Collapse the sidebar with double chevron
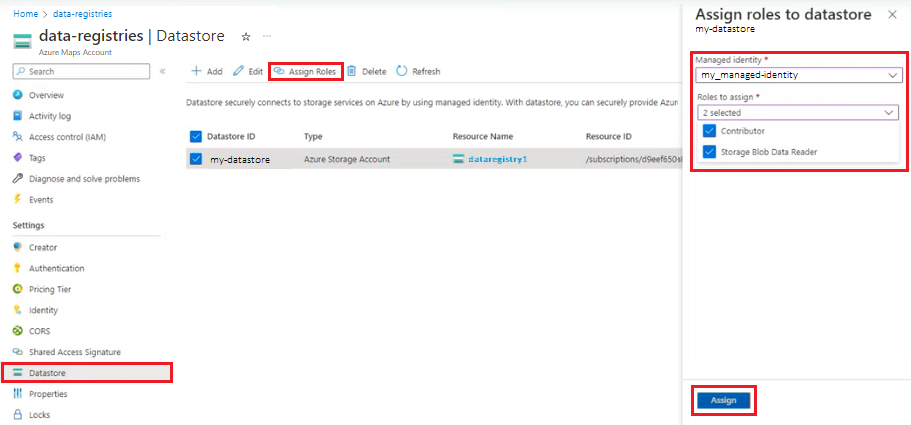The image size is (911, 425). [x=162, y=71]
